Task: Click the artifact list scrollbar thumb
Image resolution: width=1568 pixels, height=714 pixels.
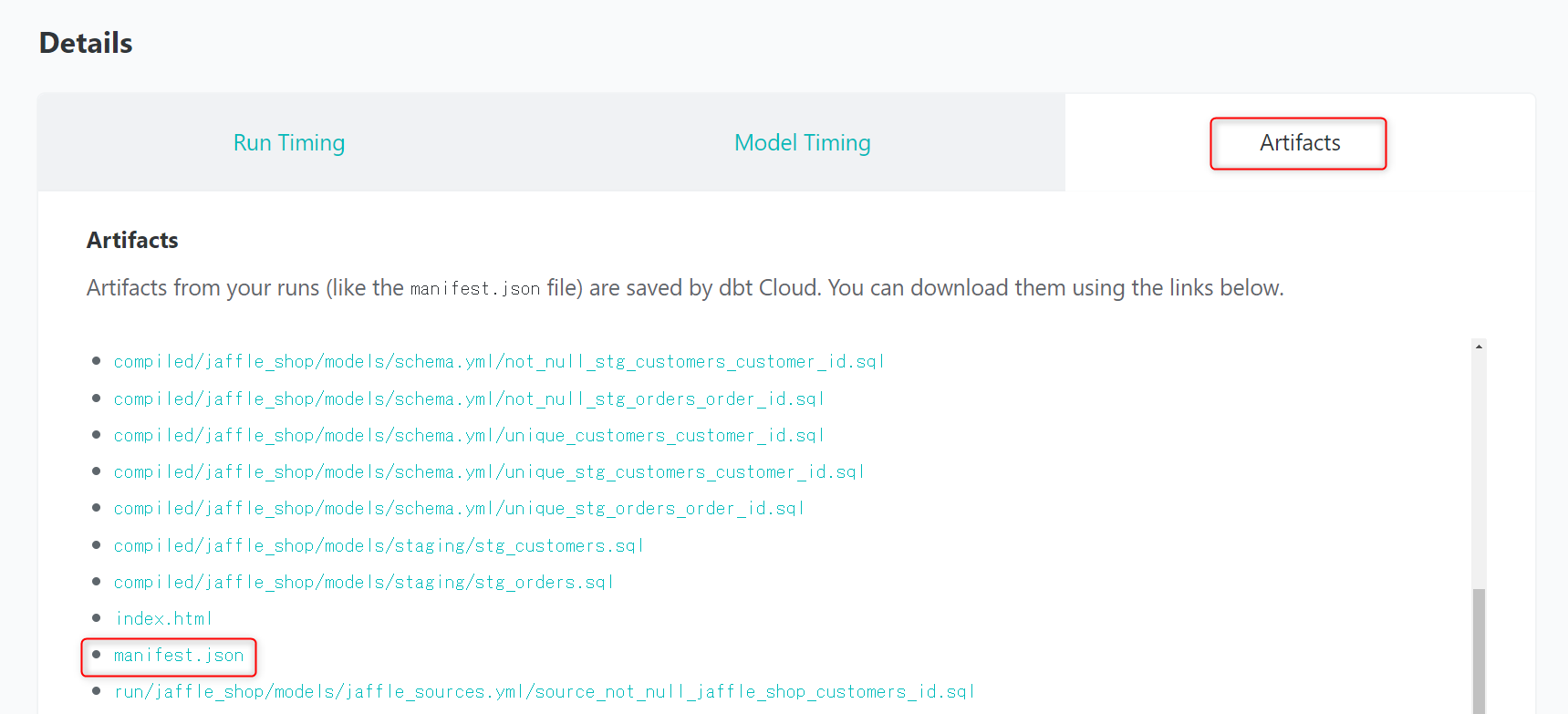Action: [x=1479, y=652]
